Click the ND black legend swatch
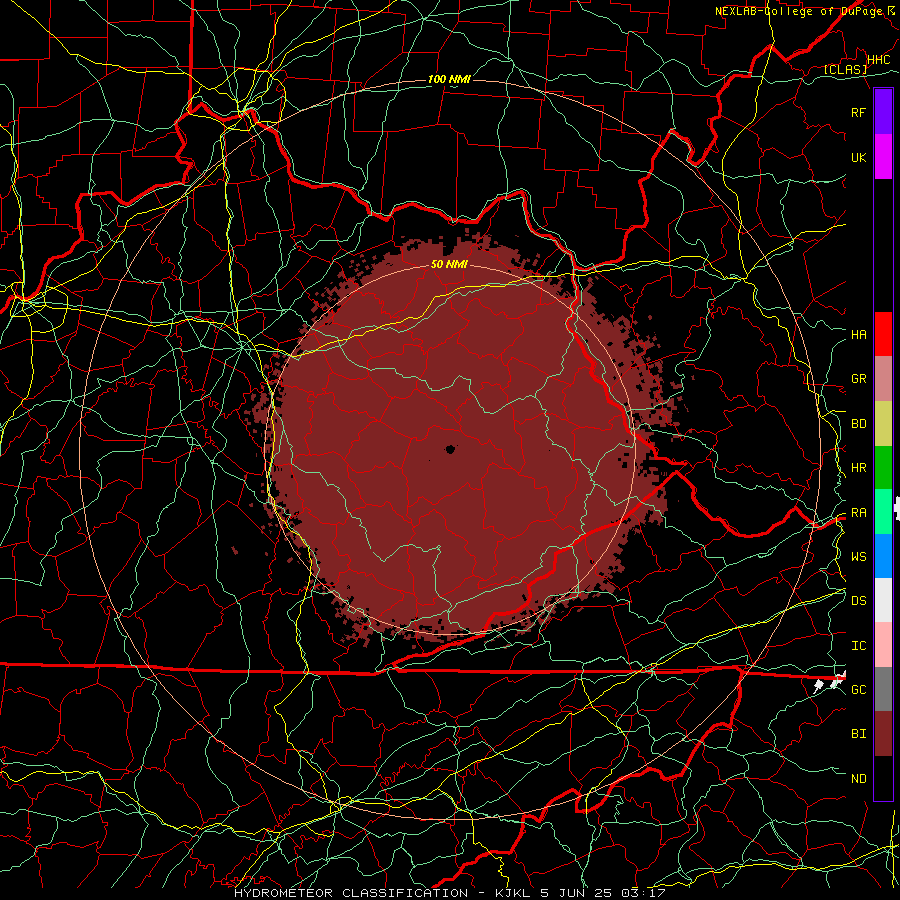Viewport: 900px width, 900px height. [x=883, y=778]
